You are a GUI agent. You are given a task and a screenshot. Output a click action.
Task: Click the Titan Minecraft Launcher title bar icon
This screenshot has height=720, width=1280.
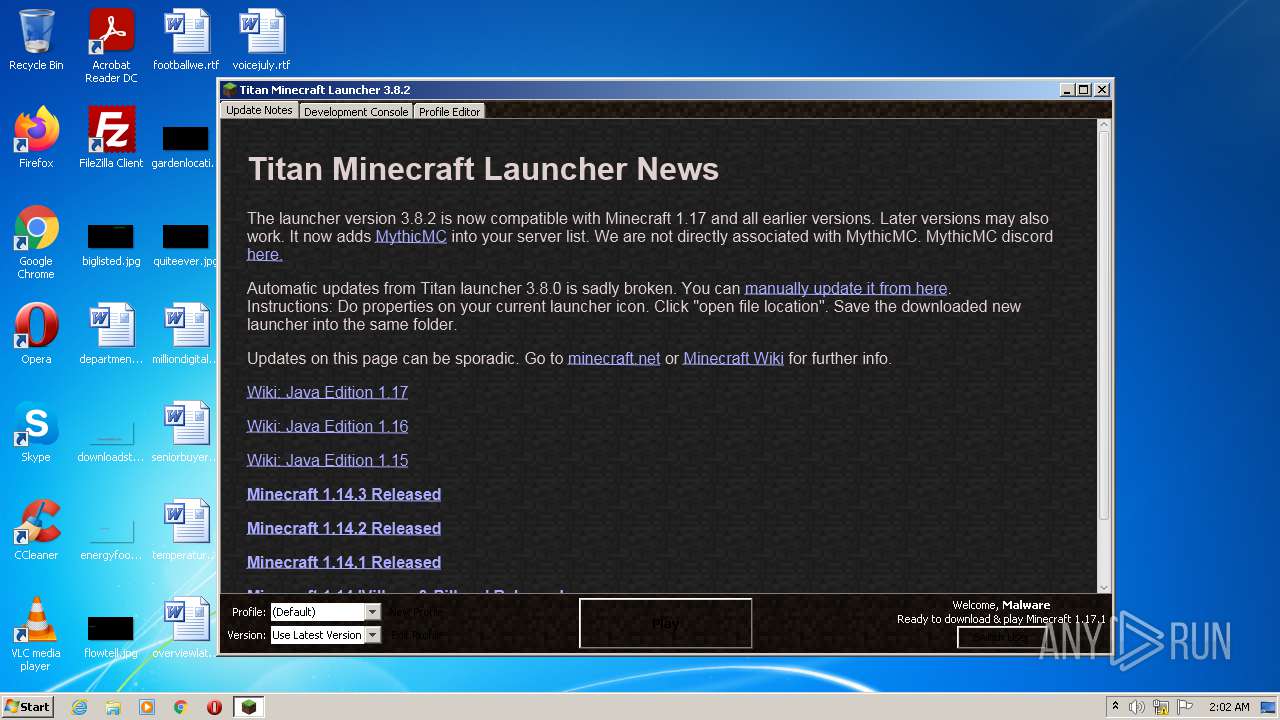230,90
